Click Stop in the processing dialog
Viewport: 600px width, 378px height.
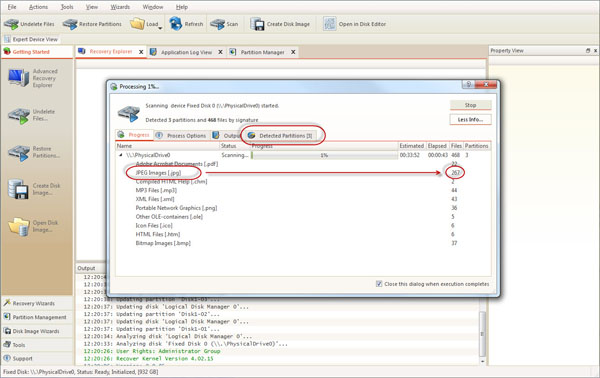point(470,105)
